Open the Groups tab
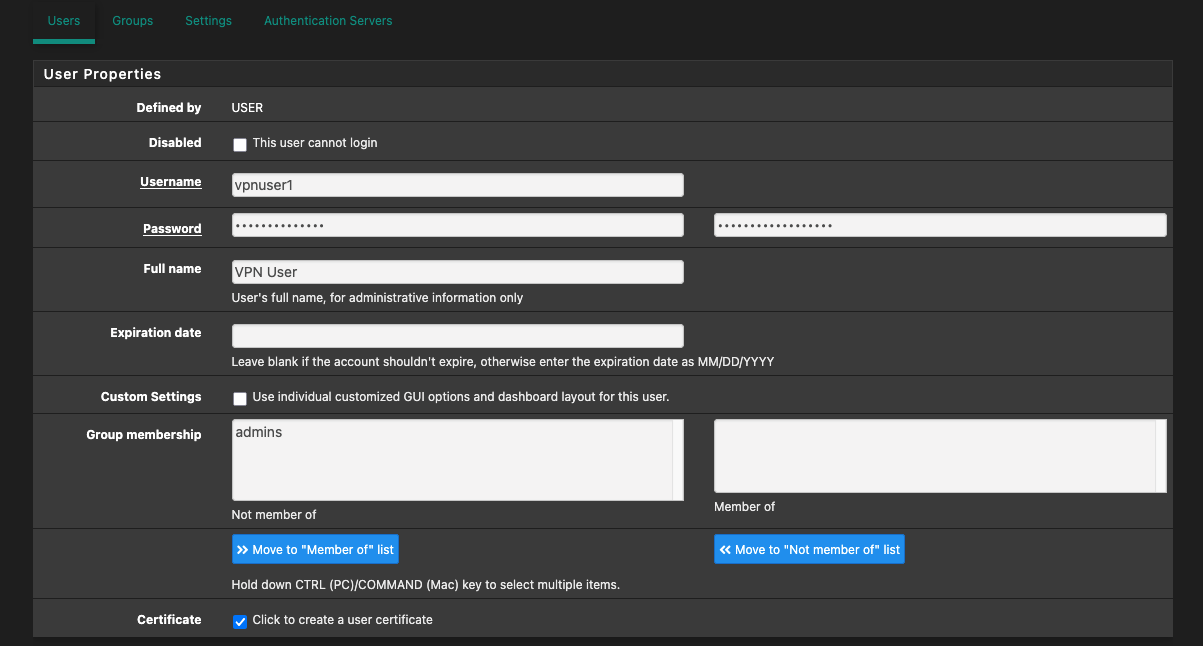 click(x=133, y=21)
